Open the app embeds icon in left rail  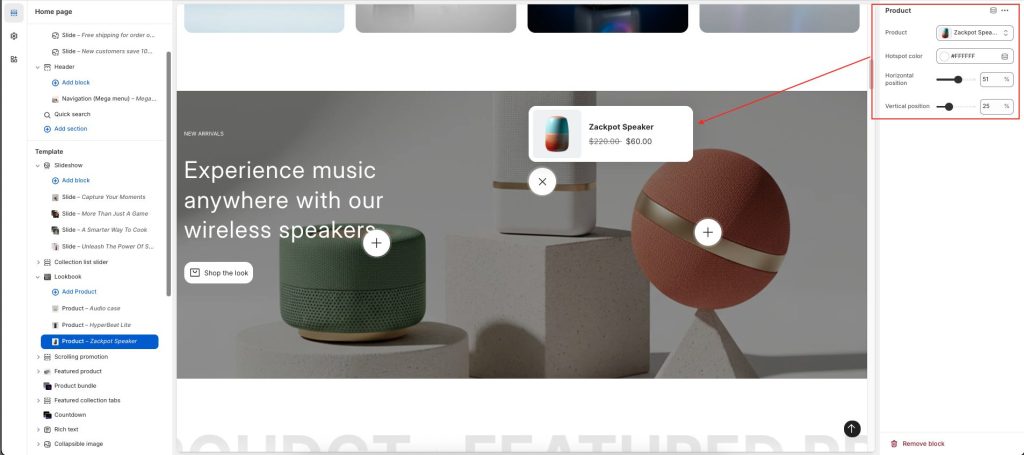[x=14, y=59]
